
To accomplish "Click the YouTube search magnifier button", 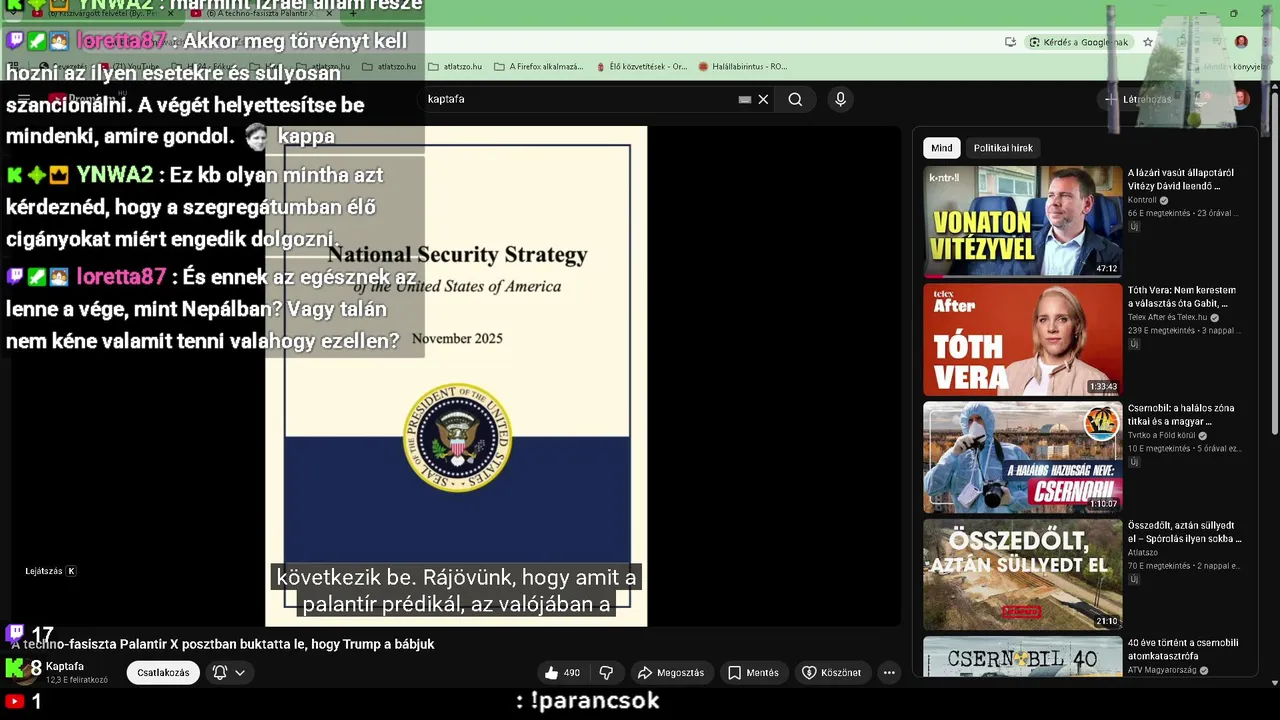I will 795,99.
